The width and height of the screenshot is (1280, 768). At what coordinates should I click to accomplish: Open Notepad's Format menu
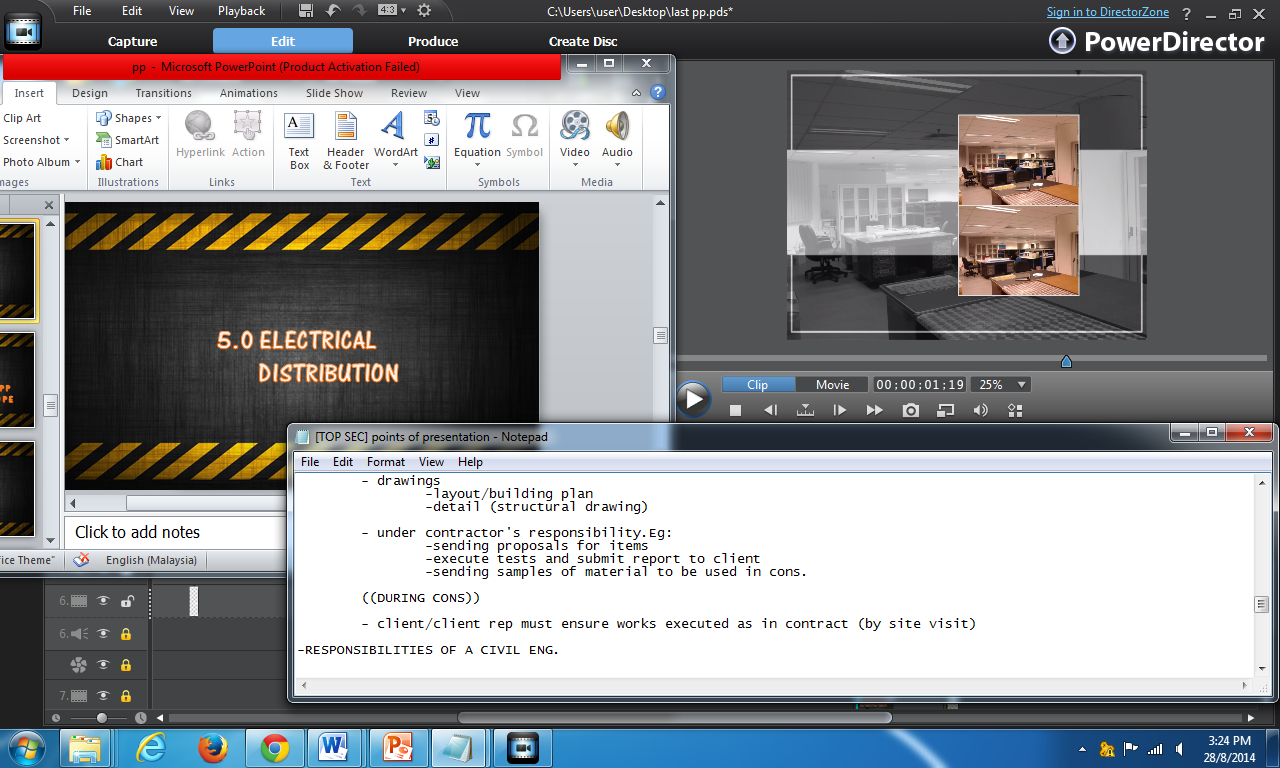pos(386,462)
